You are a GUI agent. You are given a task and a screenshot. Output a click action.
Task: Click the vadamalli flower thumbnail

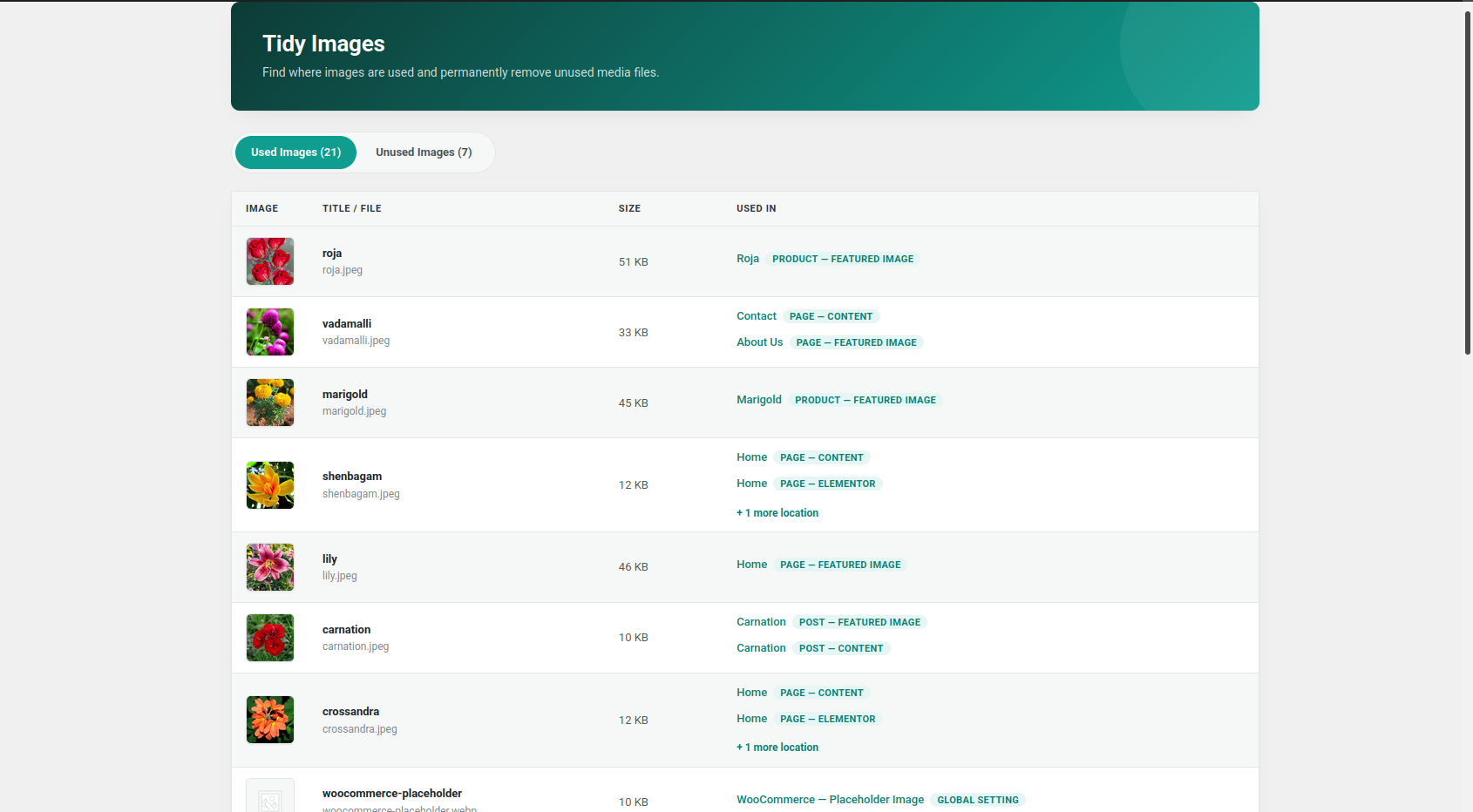[x=270, y=332]
